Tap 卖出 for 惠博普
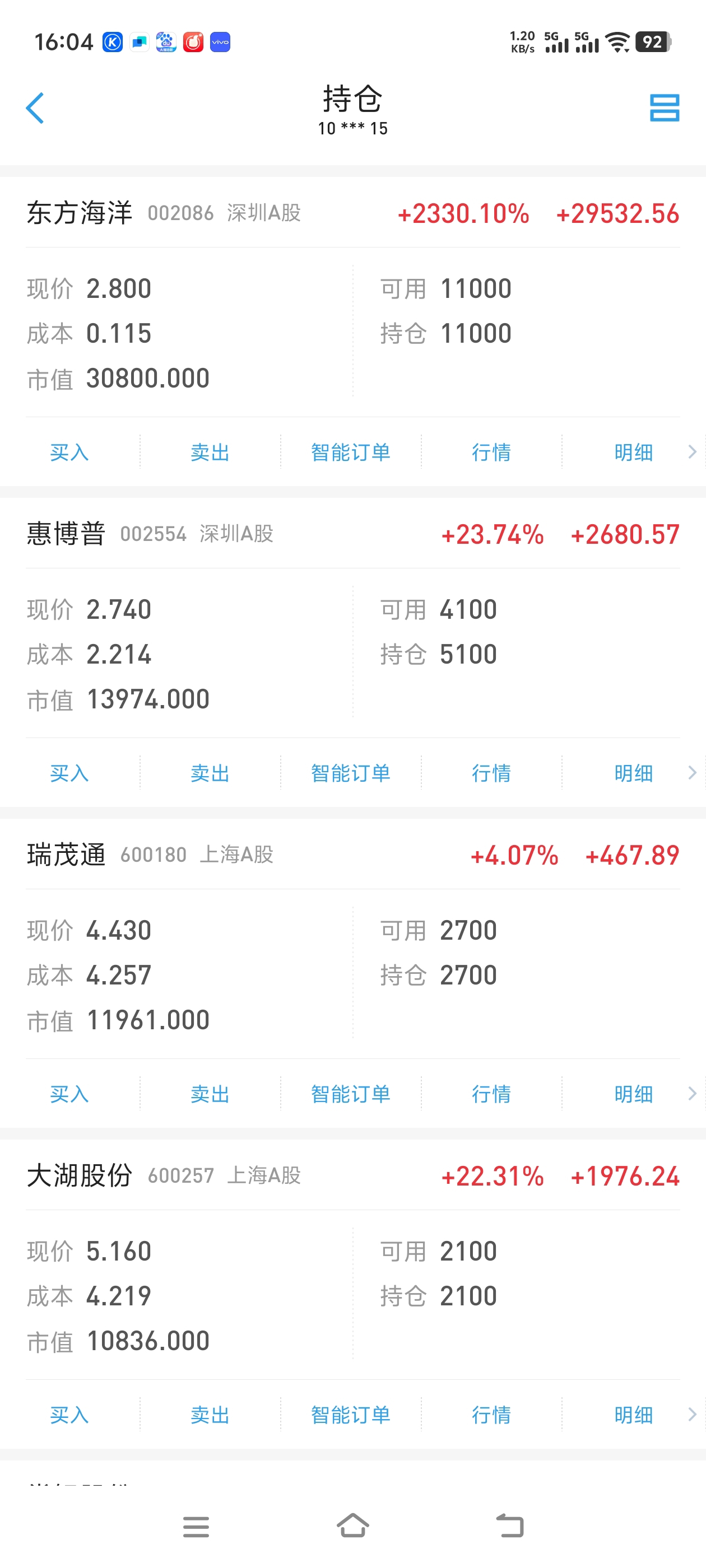 point(210,773)
